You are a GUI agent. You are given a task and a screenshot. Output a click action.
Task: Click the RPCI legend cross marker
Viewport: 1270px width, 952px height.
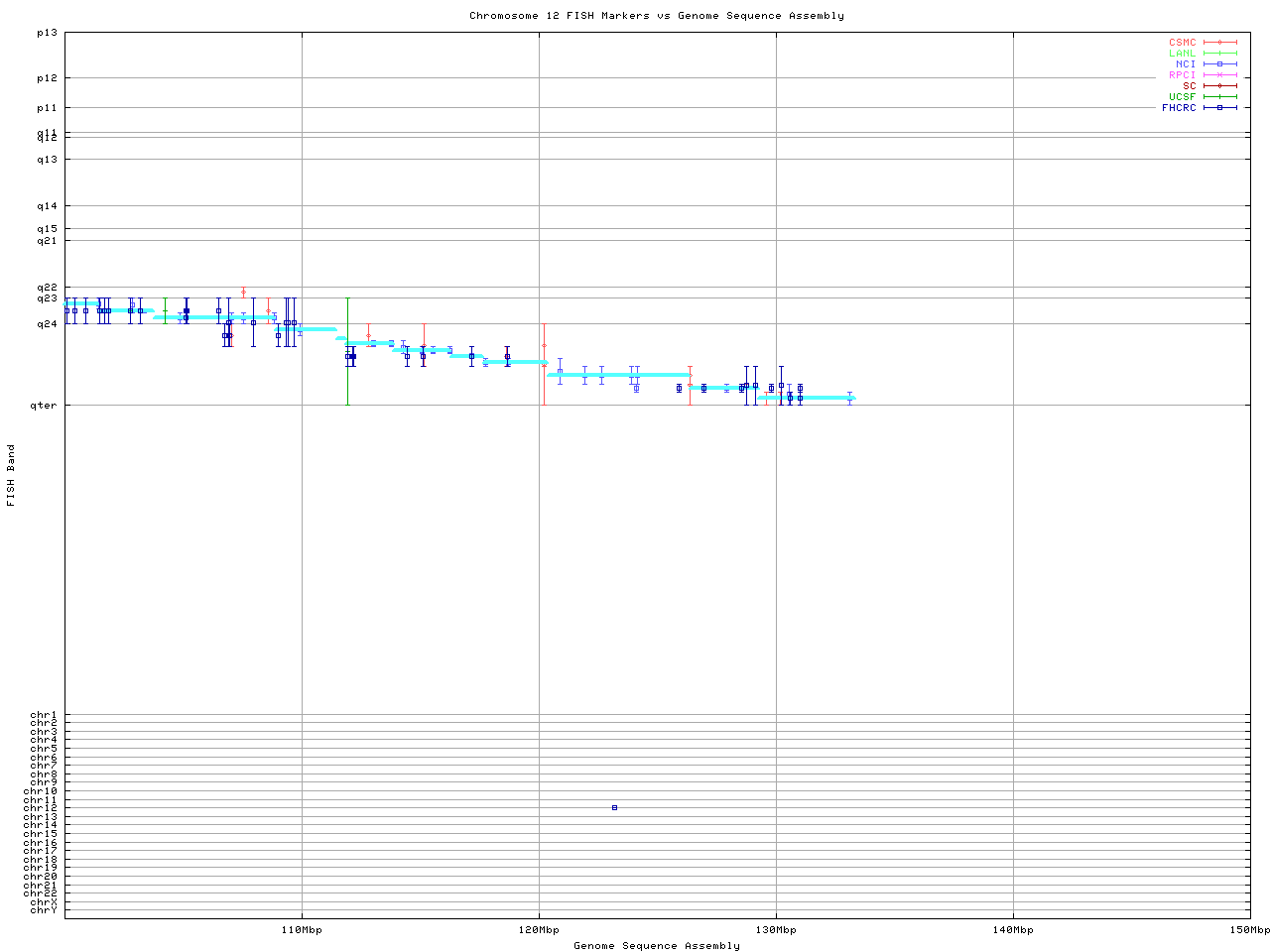1219,75
